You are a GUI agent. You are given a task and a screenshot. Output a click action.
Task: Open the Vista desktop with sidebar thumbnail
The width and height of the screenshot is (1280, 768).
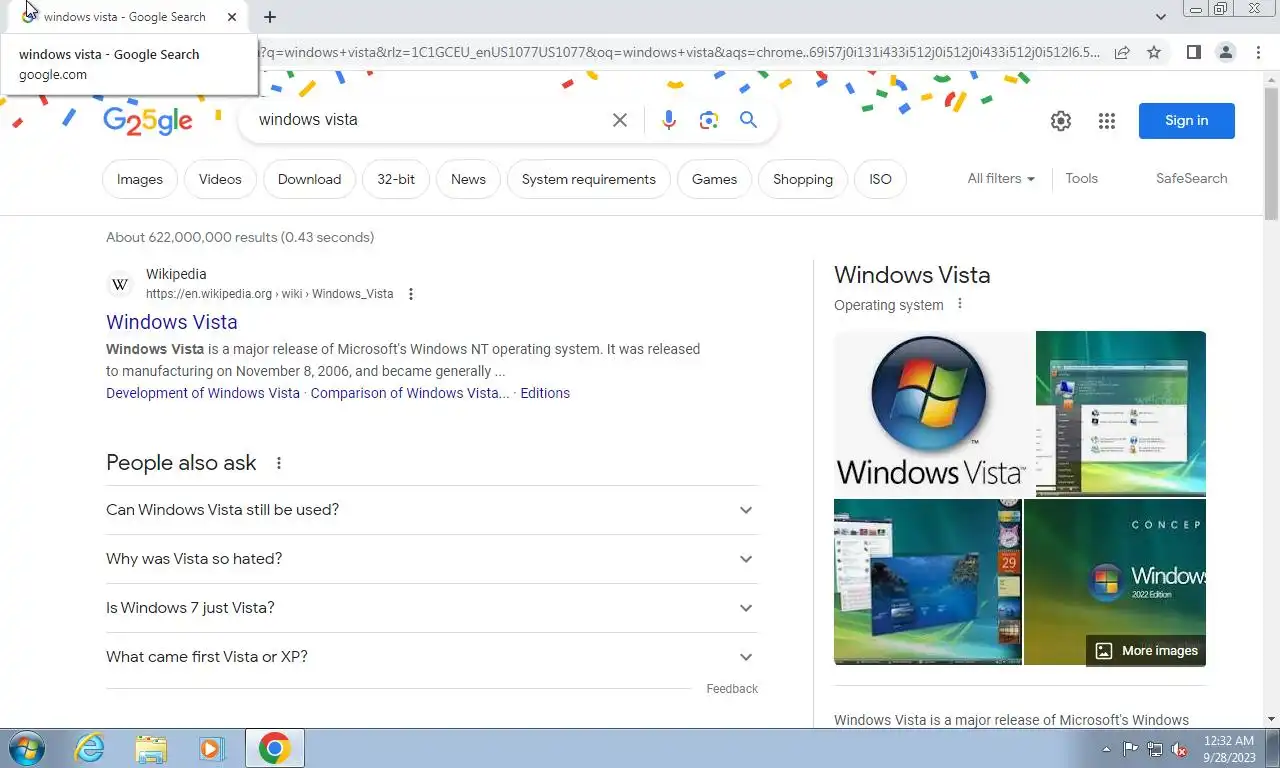pyautogui.click(x=928, y=582)
